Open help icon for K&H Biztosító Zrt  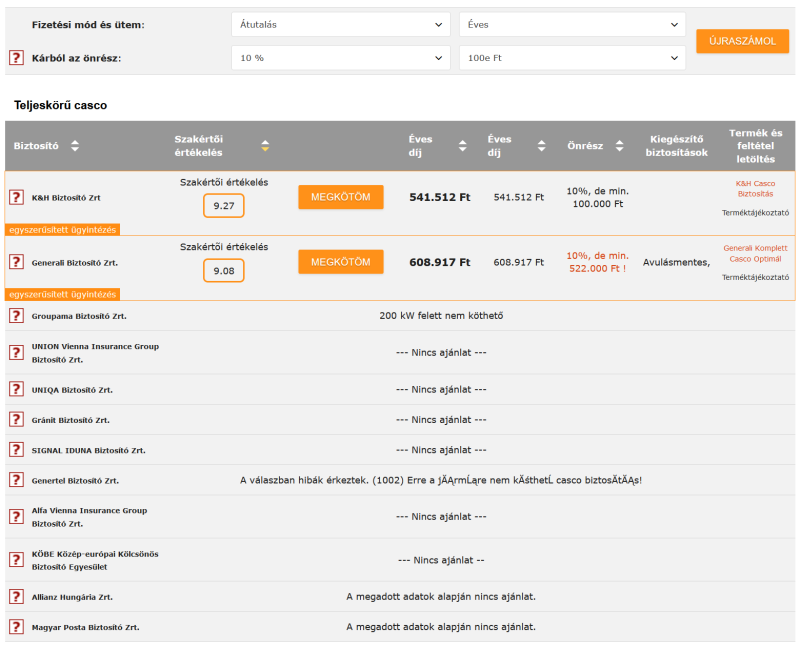click(16, 197)
